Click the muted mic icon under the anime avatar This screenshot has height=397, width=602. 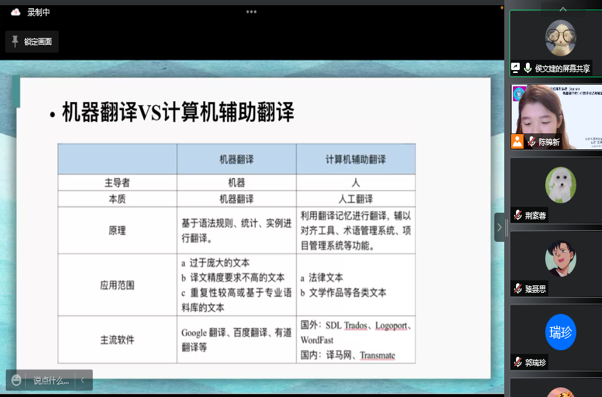tap(518, 288)
